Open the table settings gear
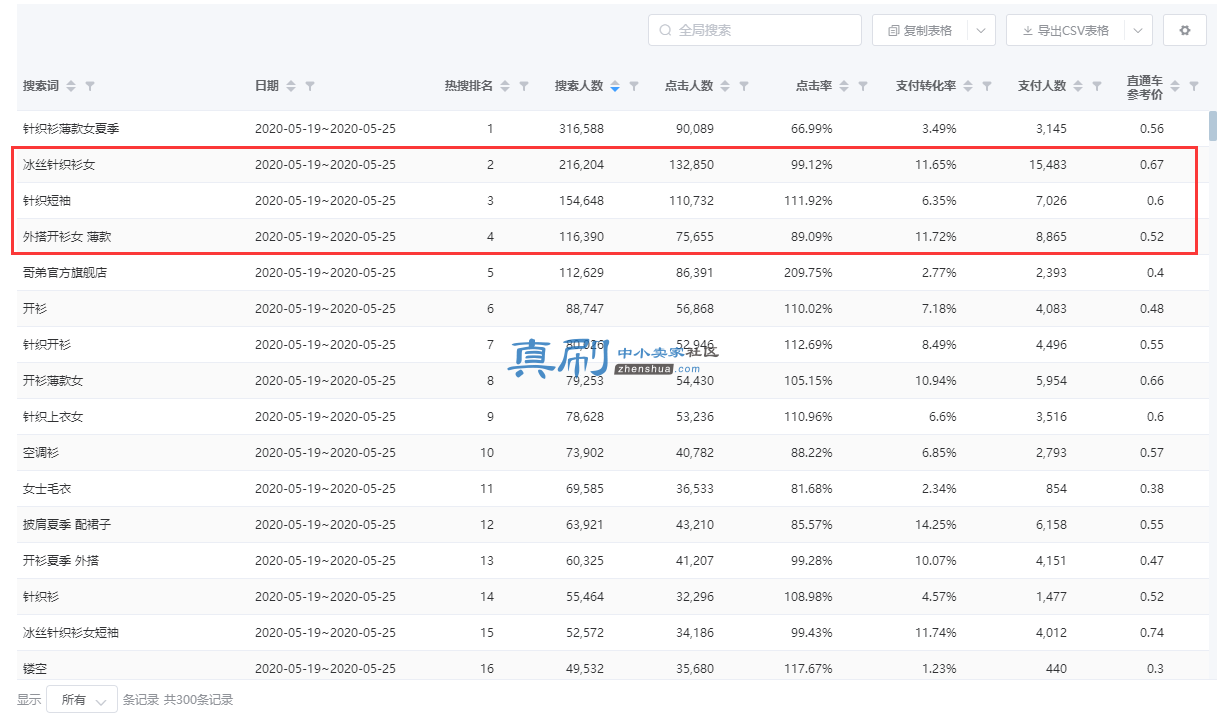 coord(1185,30)
